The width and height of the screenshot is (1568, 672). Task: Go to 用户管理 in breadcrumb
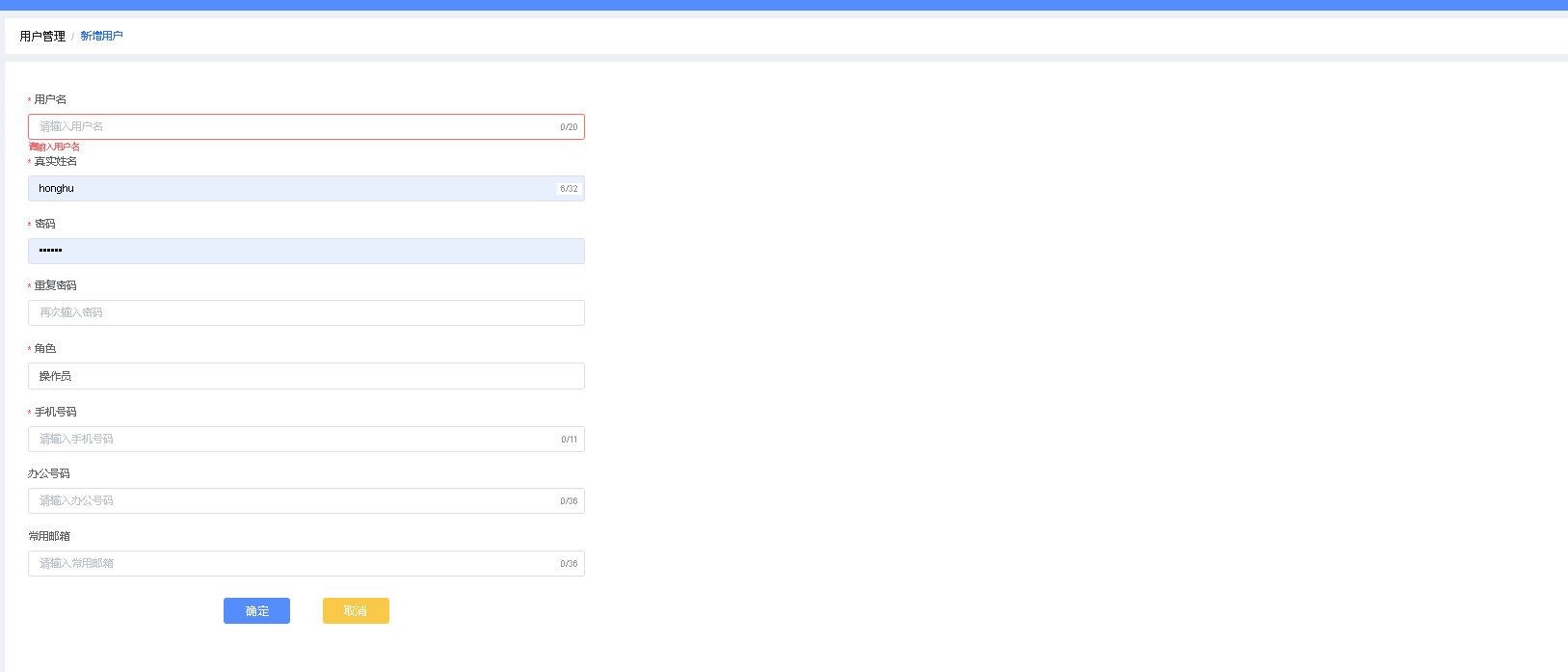coord(42,36)
